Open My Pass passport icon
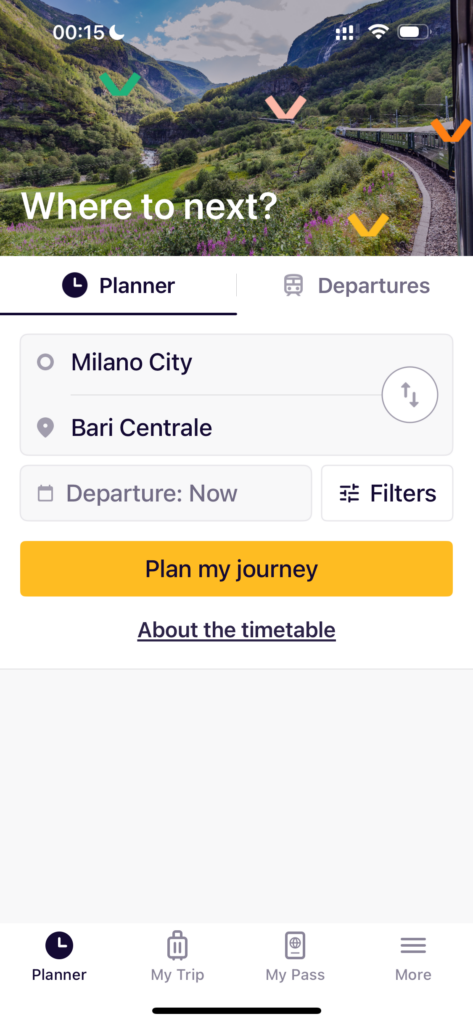The width and height of the screenshot is (473, 1024). tap(295, 945)
